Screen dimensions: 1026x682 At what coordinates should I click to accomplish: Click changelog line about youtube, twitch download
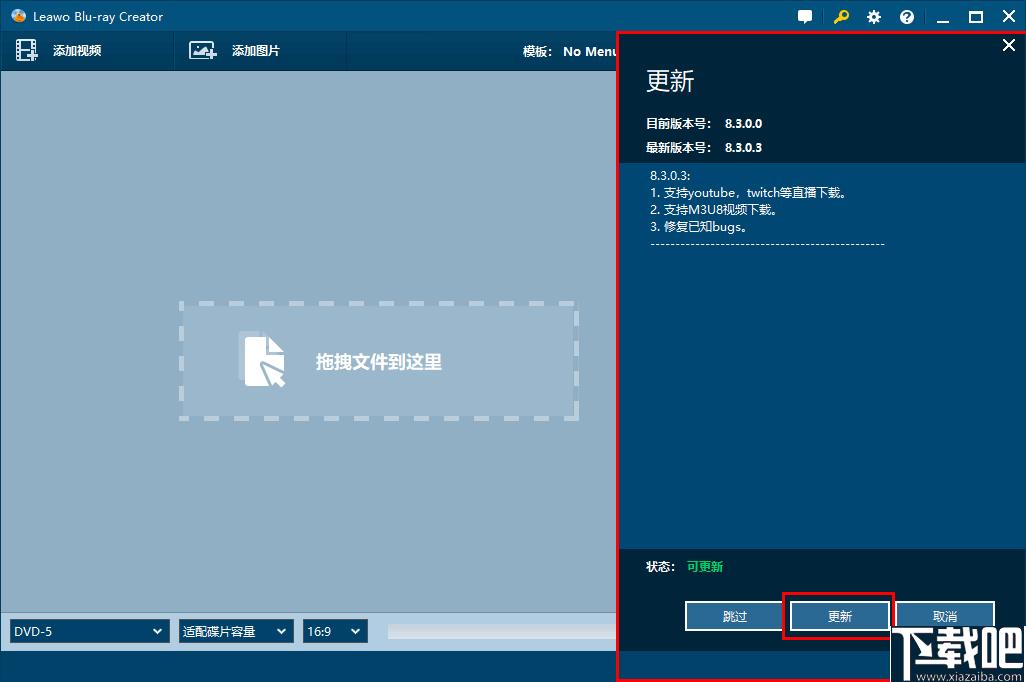(x=748, y=192)
